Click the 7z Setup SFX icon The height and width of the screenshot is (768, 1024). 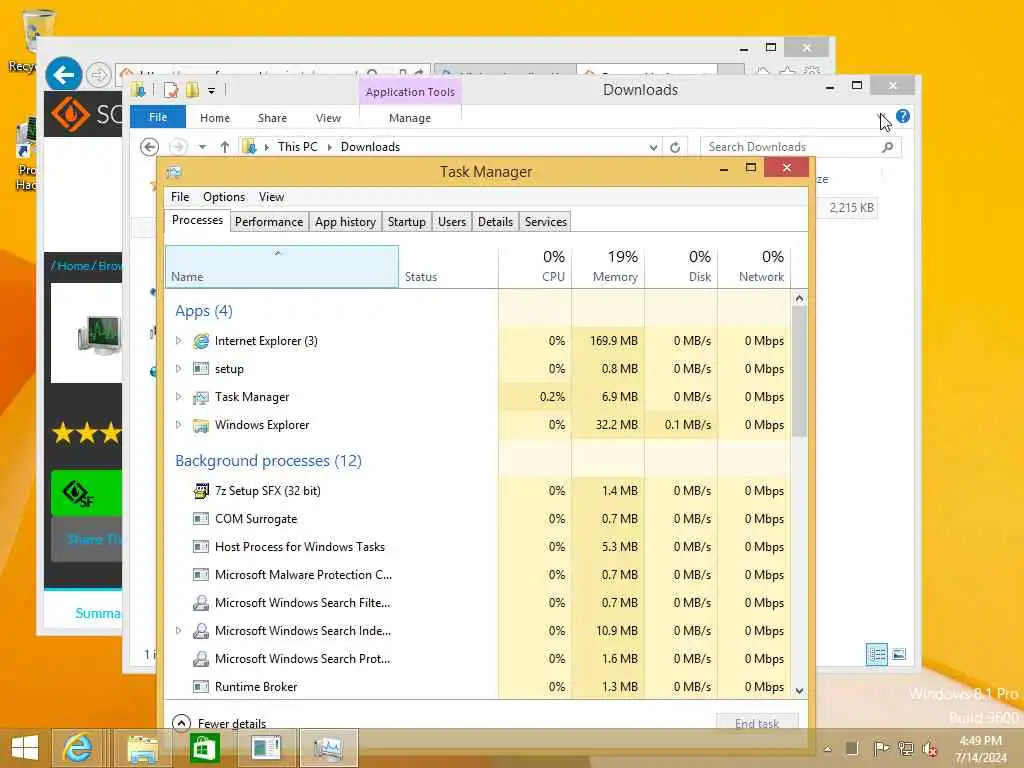pyautogui.click(x=200, y=491)
